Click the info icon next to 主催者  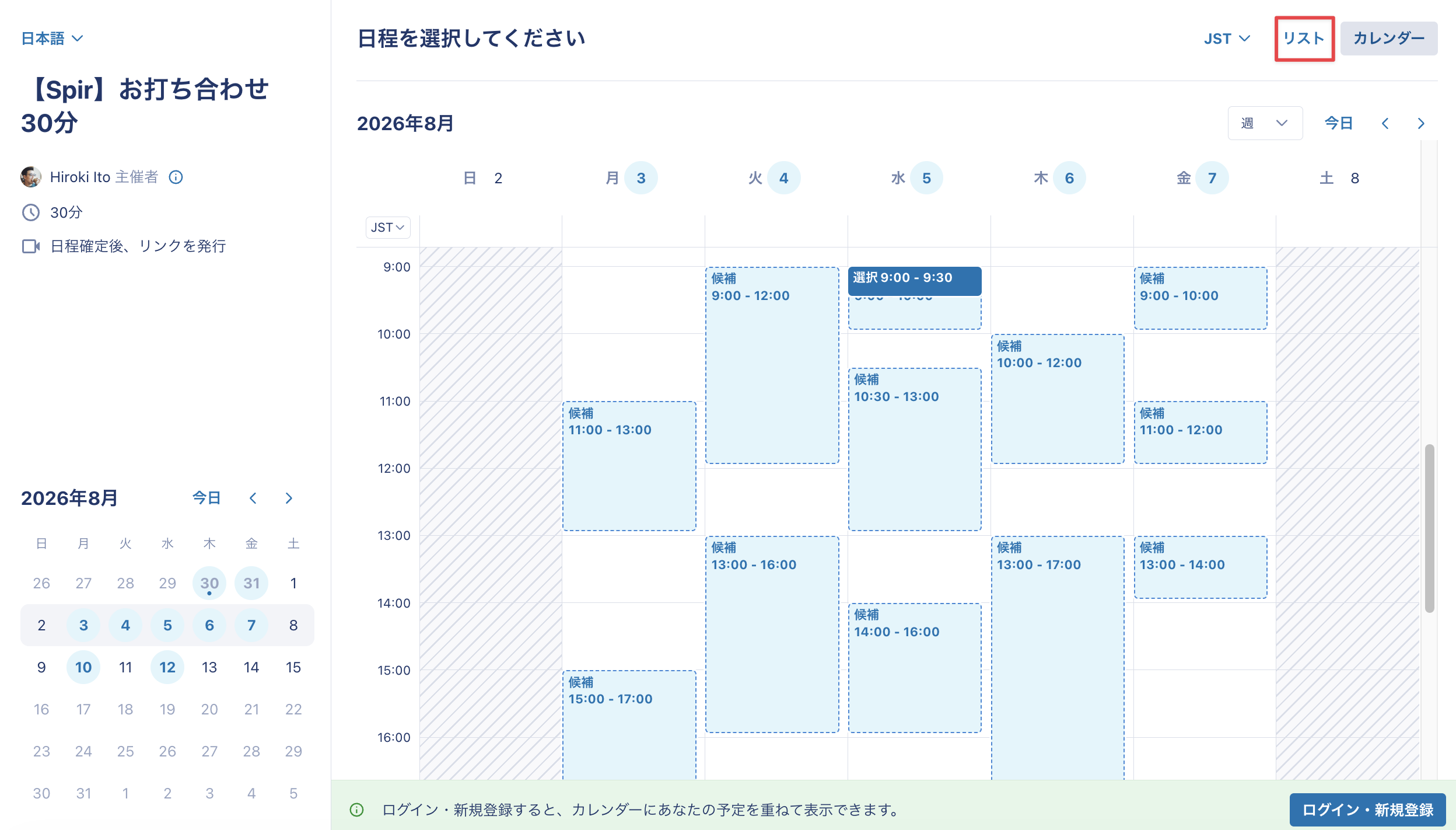tap(176, 177)
